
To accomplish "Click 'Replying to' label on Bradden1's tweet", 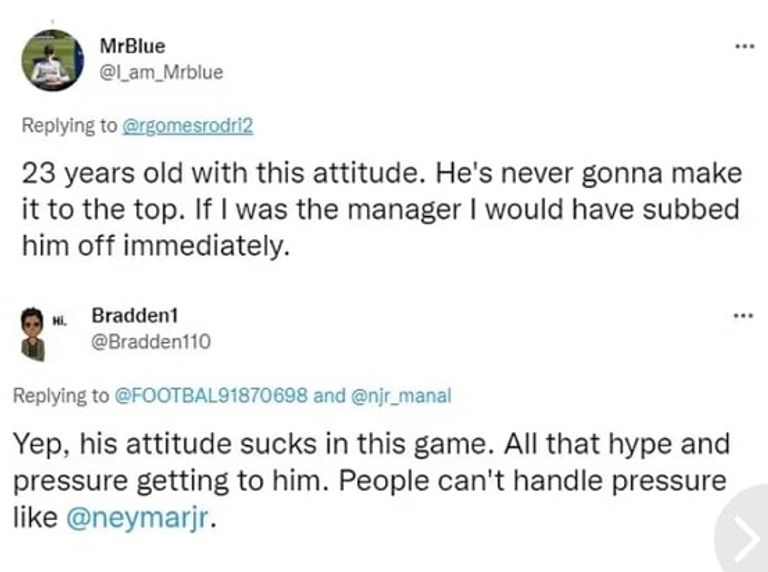I will coord(59,395).
